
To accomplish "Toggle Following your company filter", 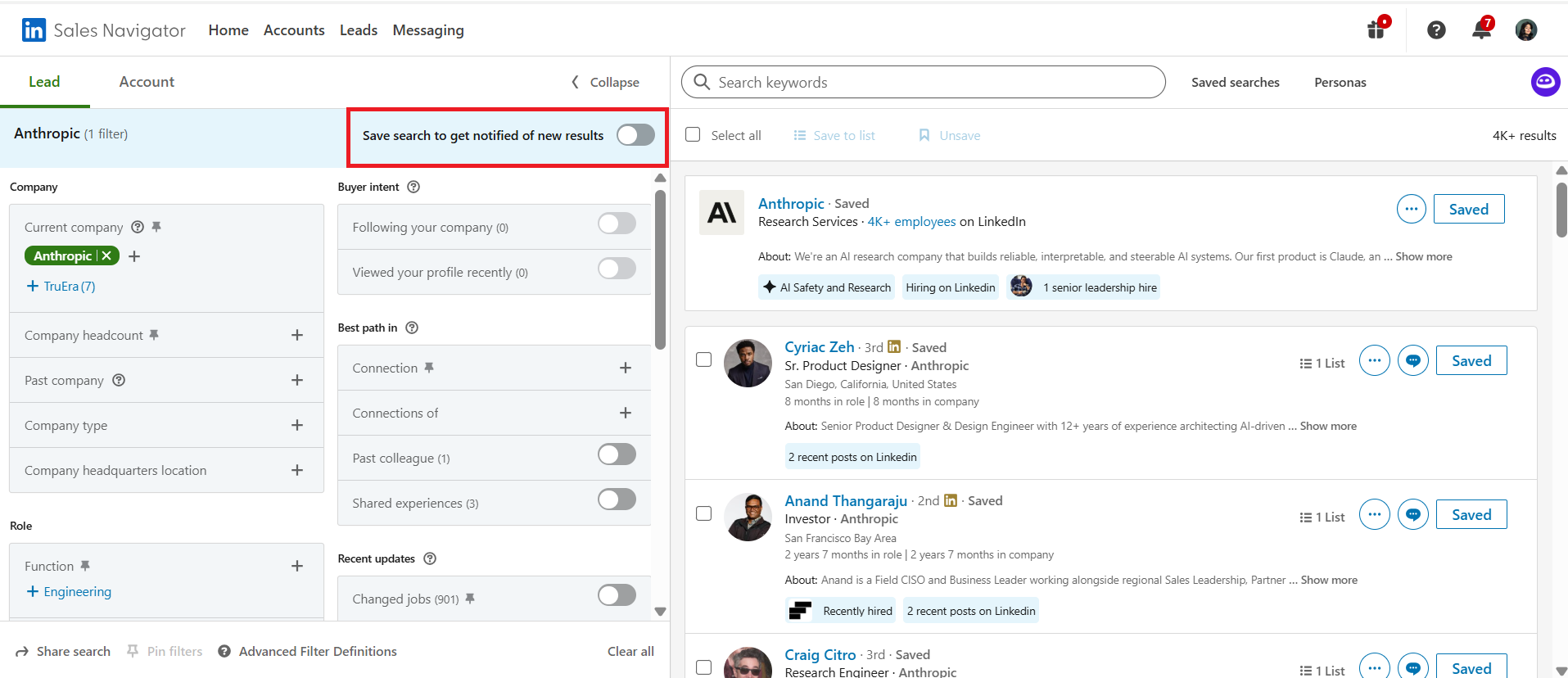I will tap(617, 224).
